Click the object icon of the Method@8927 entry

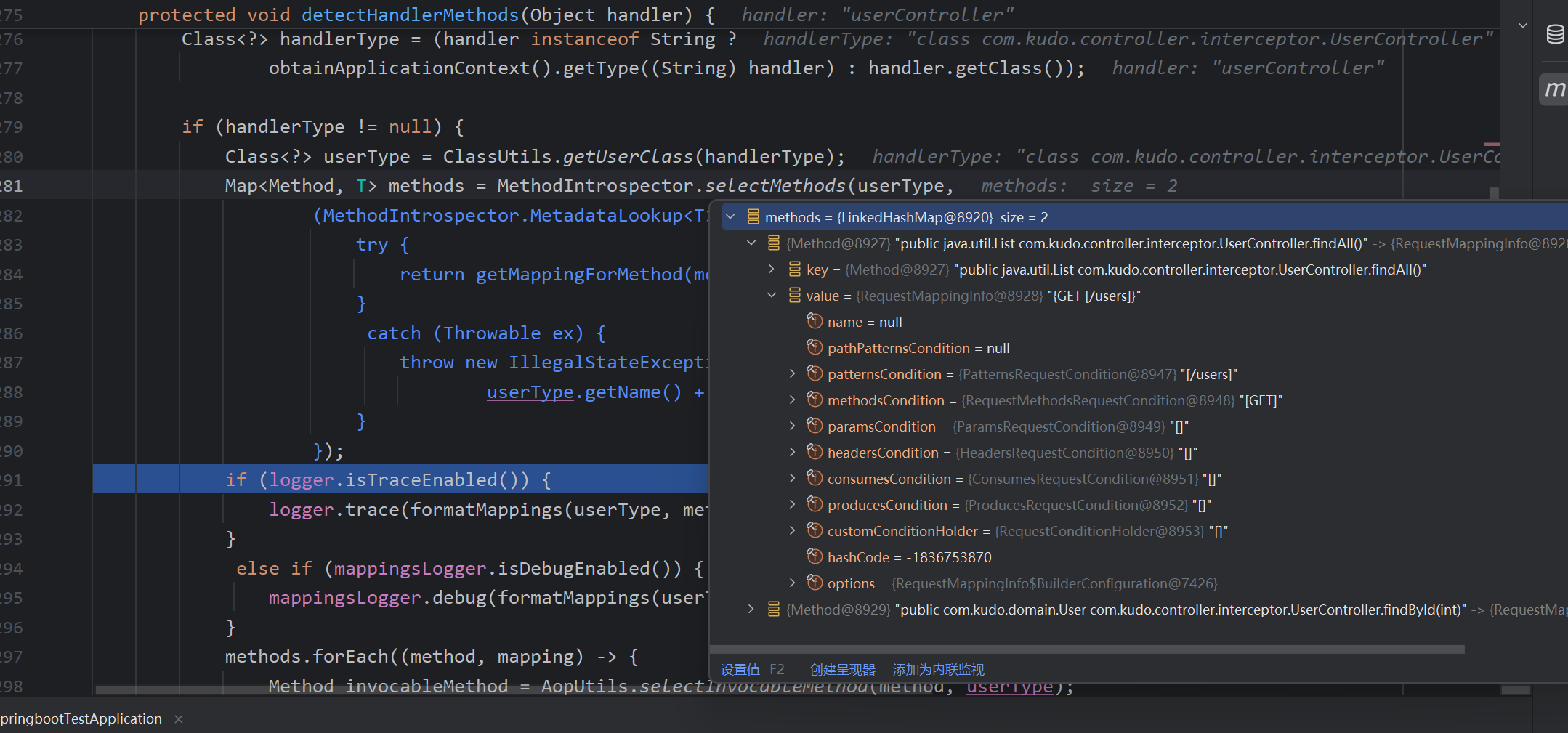(x=774, y=243)
